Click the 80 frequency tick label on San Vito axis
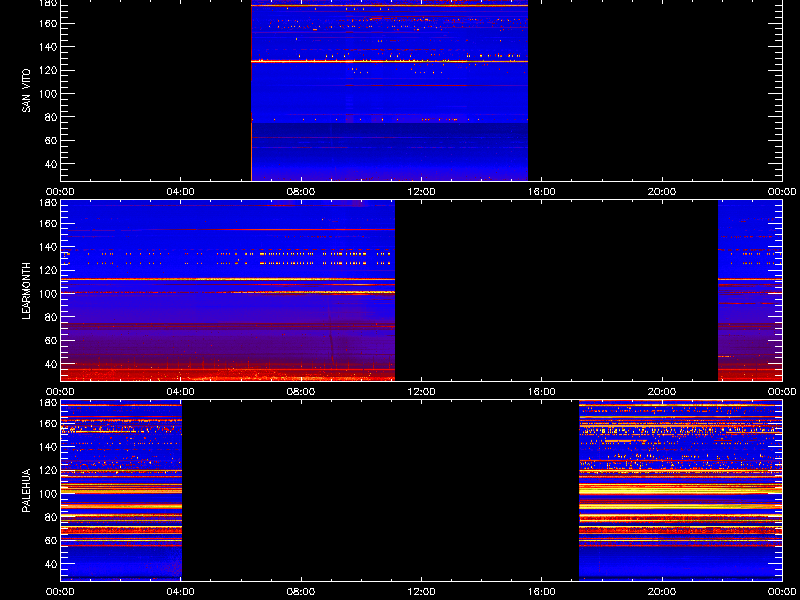This screenshot has height=600, width=800. click(x=51, y=117)
